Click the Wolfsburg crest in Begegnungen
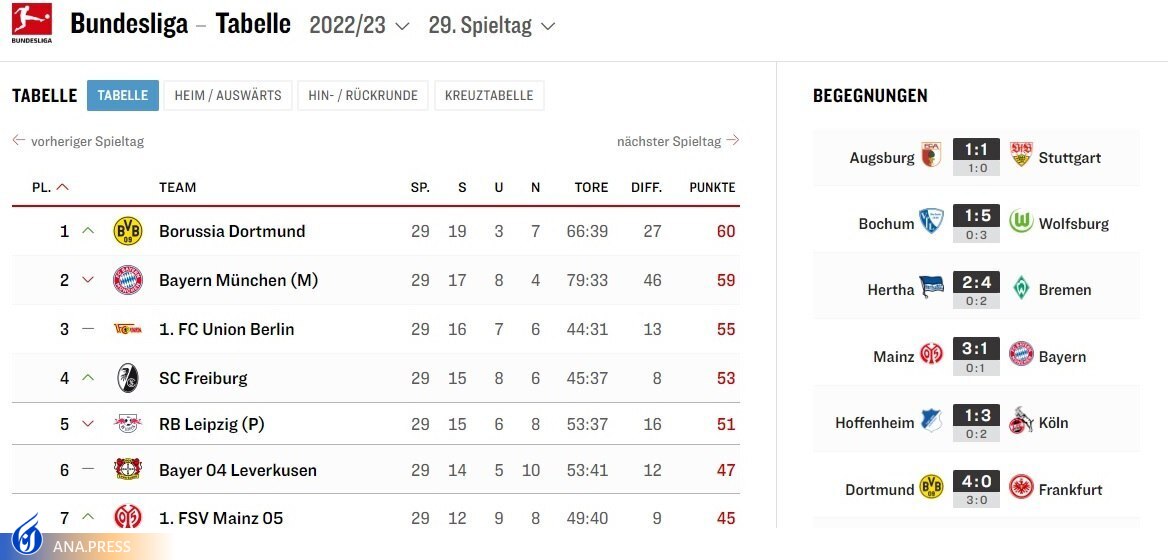Image resolution: width=1168 pixels, height=560 pixels. click(1021, 223)
